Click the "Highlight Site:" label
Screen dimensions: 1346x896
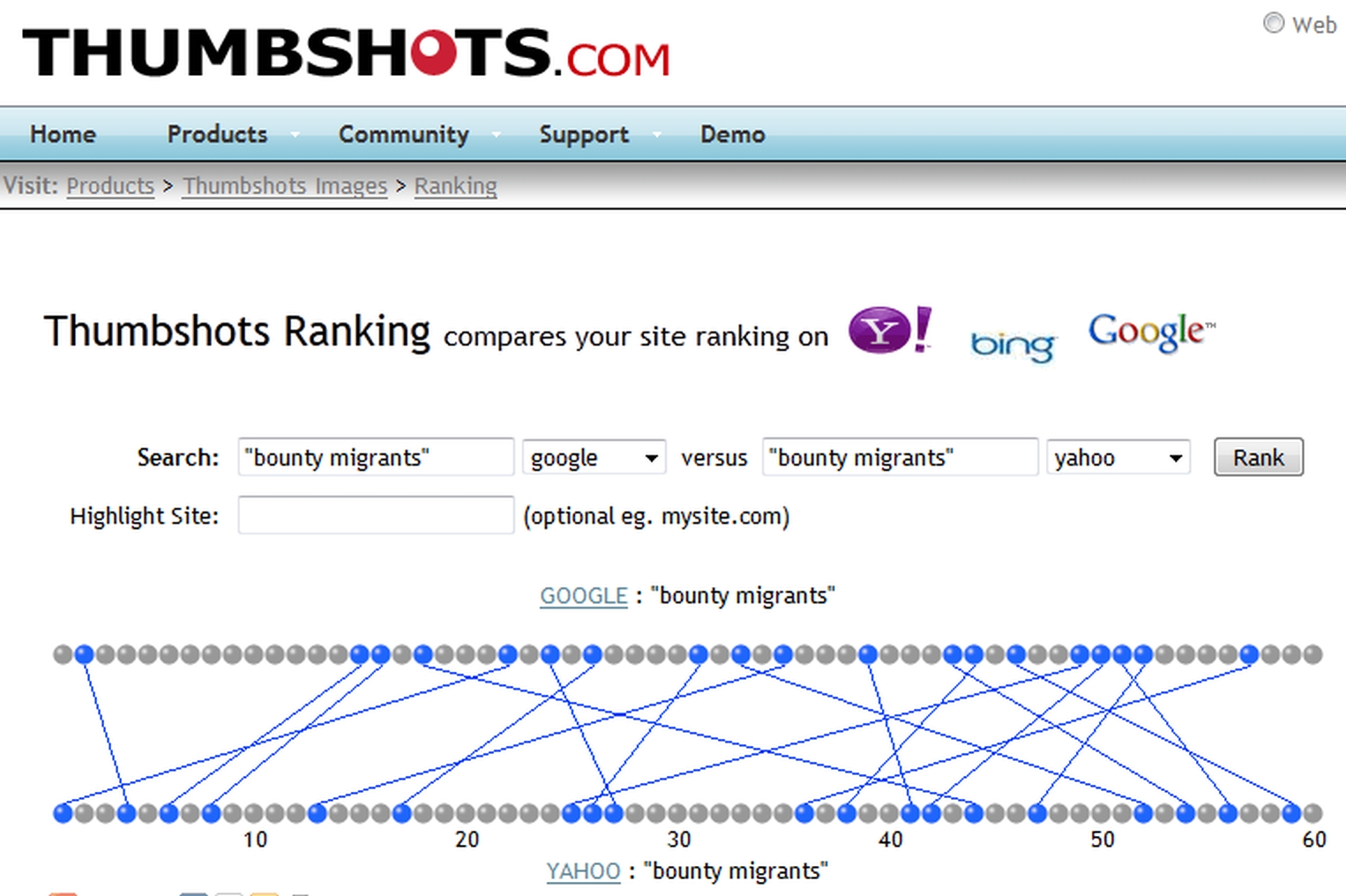point(144,516)
